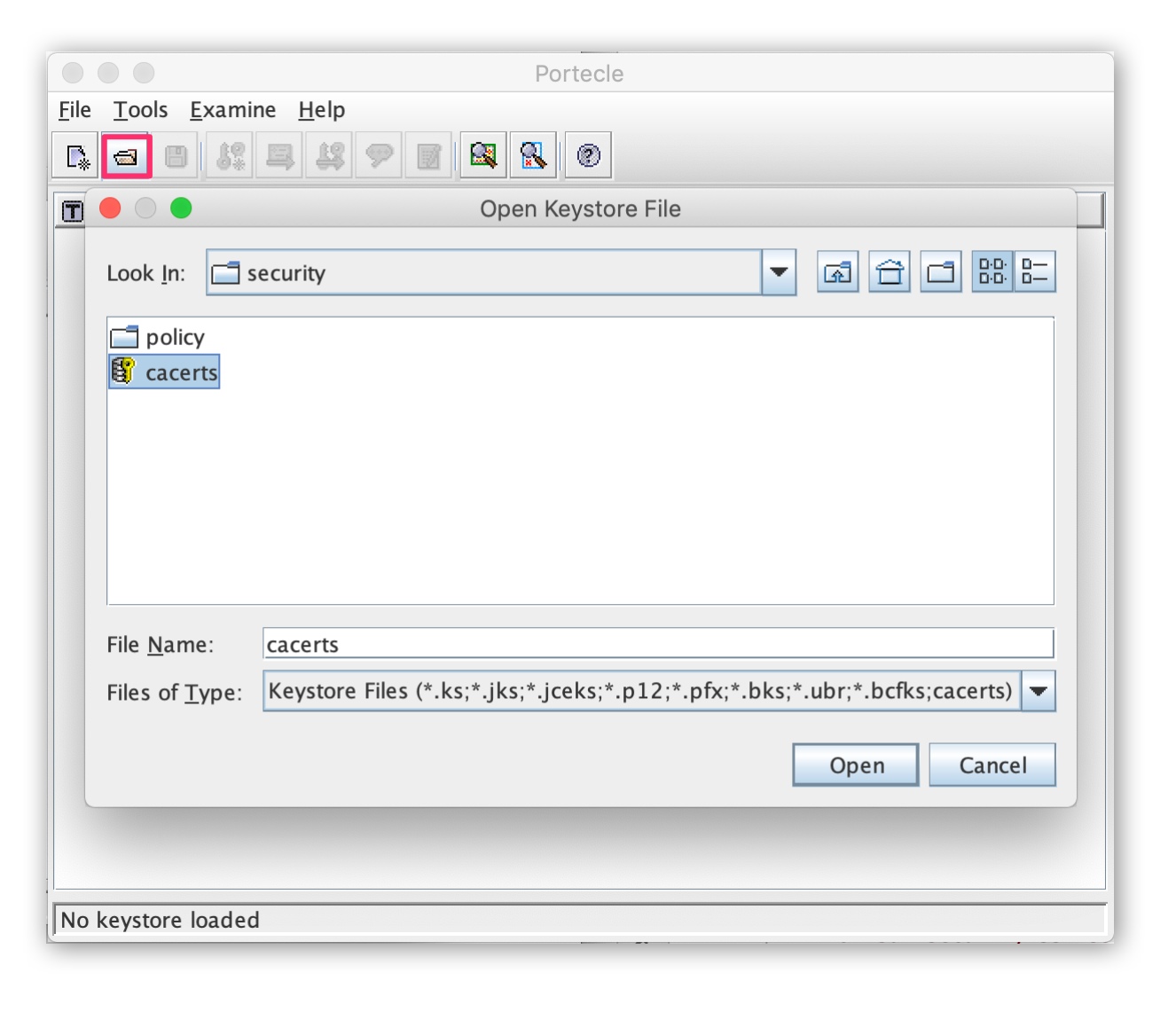Open the Examine menu

[x=232, y=110]
